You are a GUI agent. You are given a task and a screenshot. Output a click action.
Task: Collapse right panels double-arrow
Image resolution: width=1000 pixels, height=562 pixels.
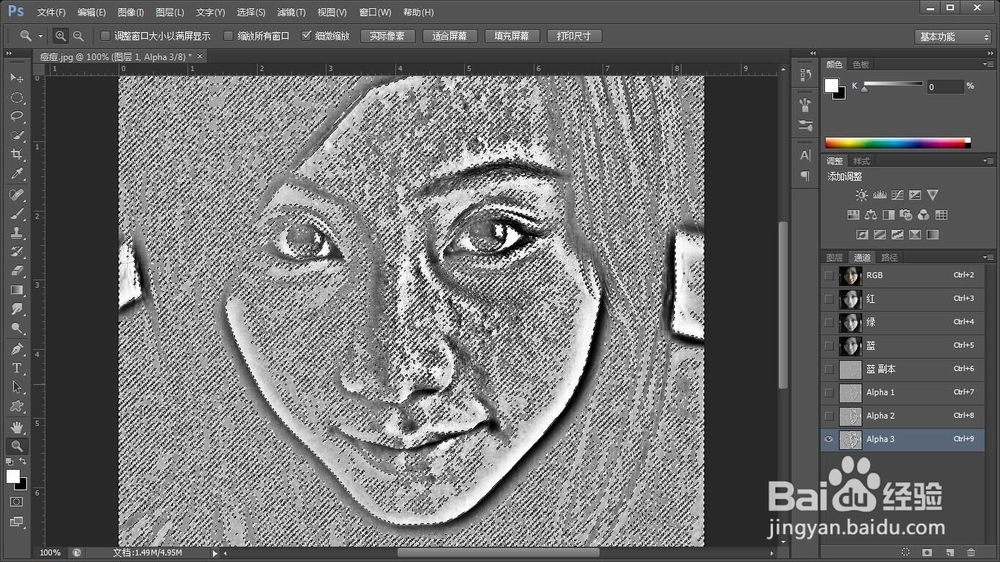click(990, 54)
